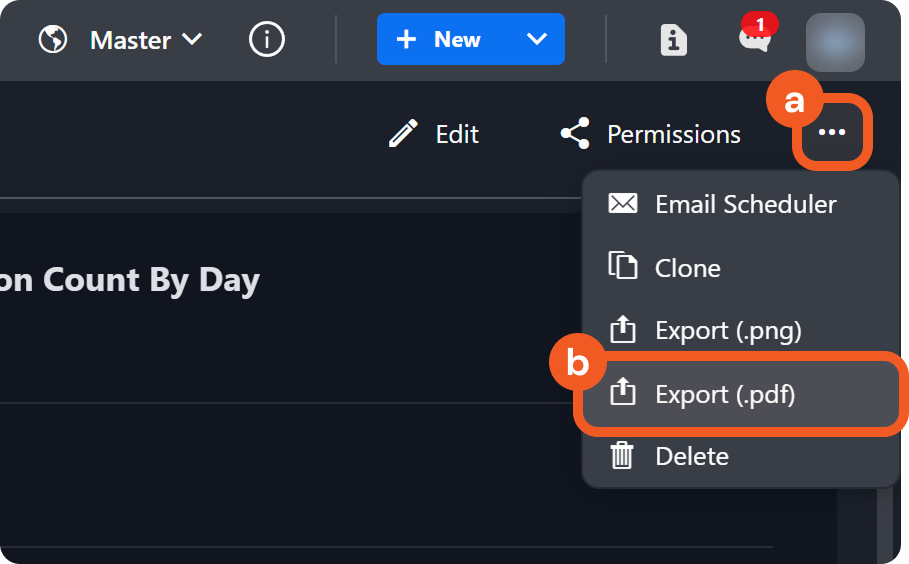Click the Count By Day chart title
Screen dimensions: 909x564
pyautogui.click(x=130, y=280)
